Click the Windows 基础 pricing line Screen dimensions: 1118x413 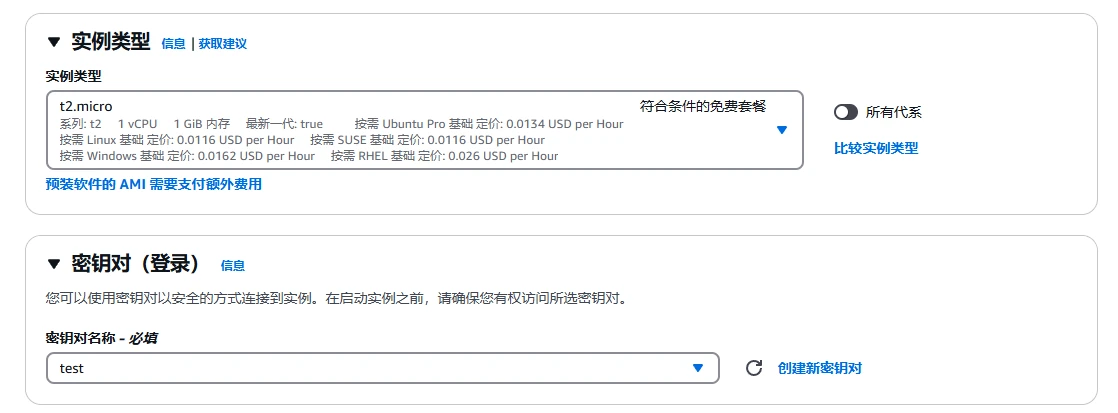click(x=188, y=155)
